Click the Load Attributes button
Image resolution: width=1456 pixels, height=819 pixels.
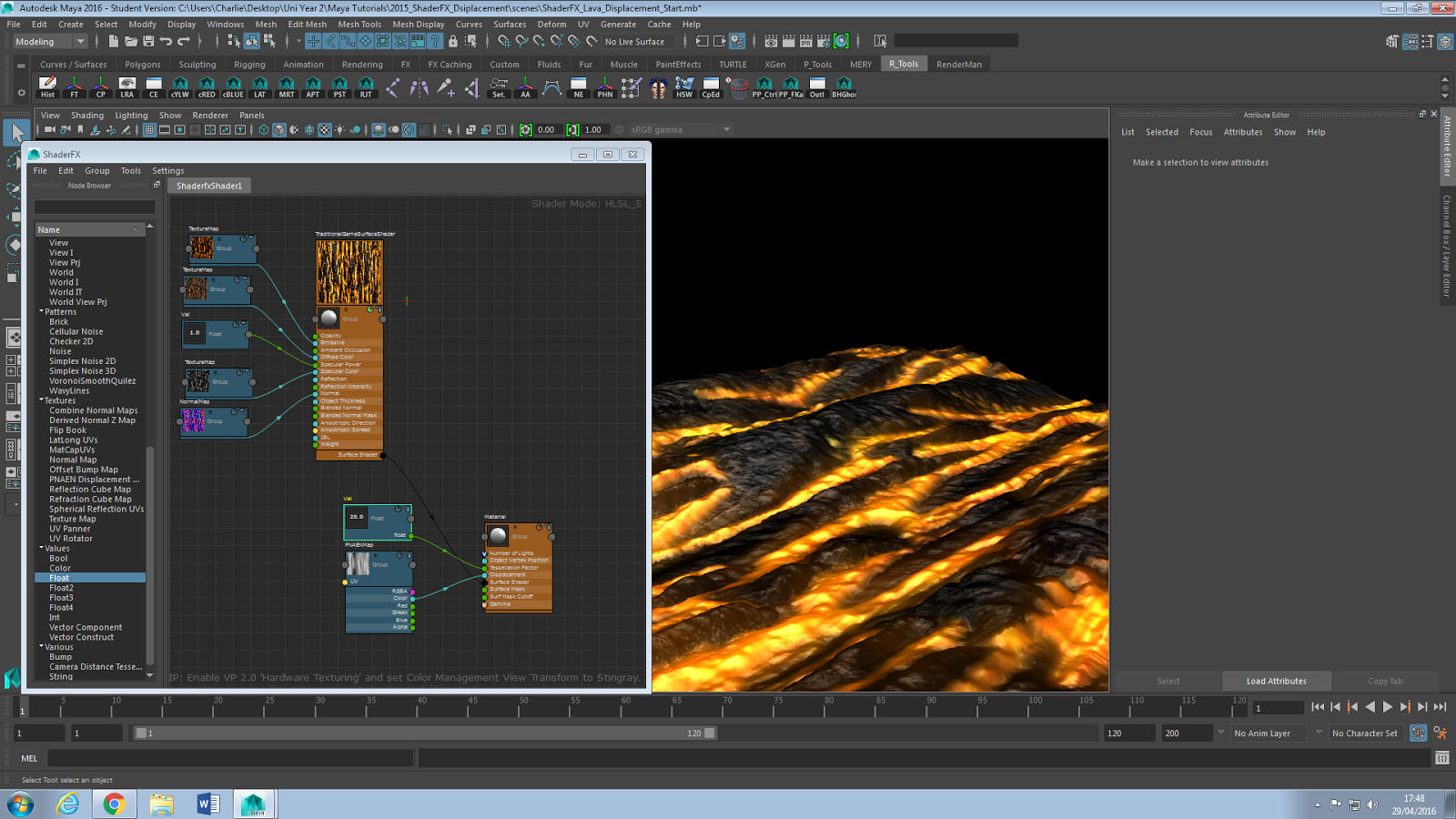(x=1276, y=681)
